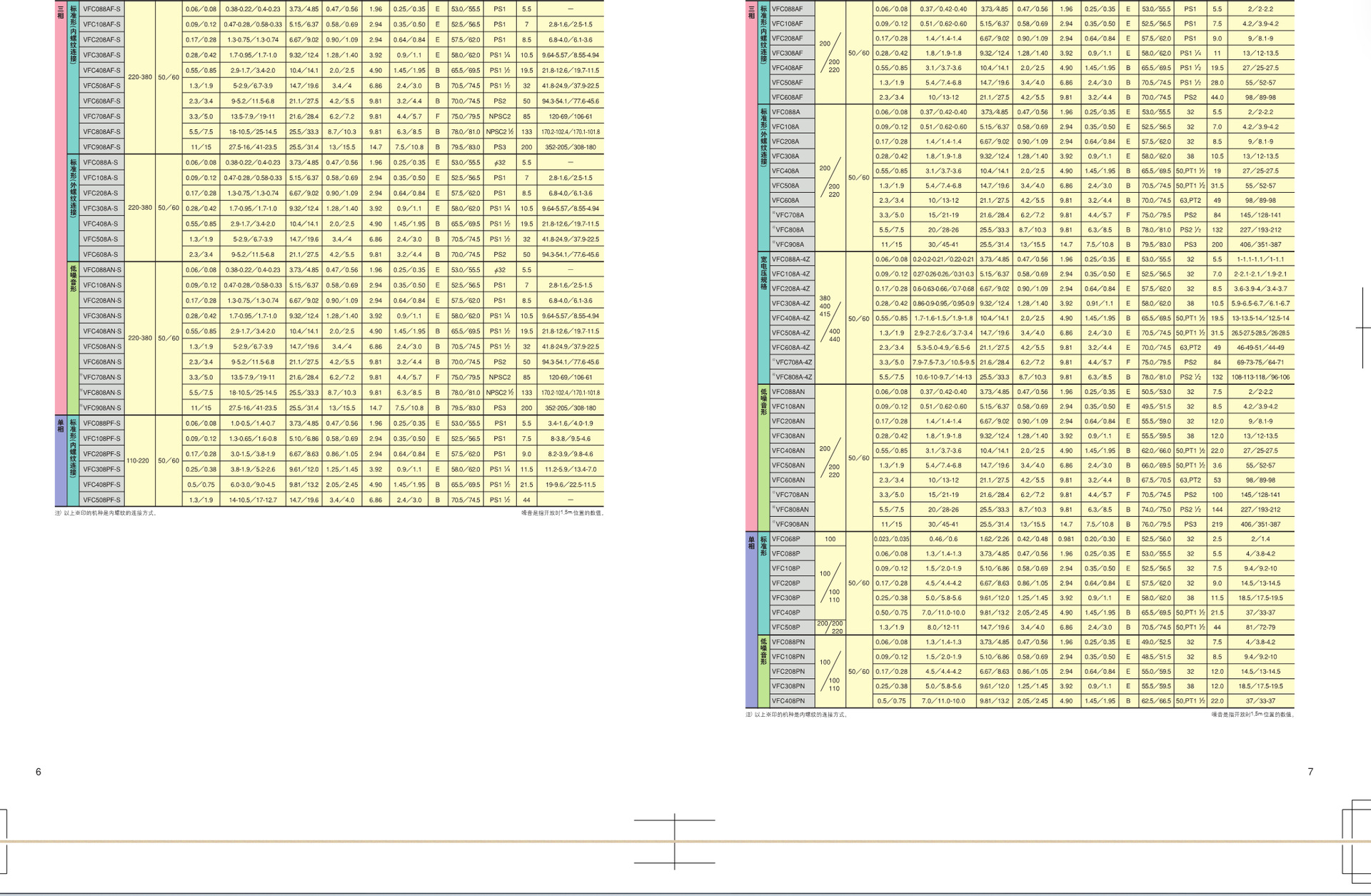Viewport: 1371px width, 896px height.
Task: Select the VFC508P model cell
Action: tap(785, 628)
